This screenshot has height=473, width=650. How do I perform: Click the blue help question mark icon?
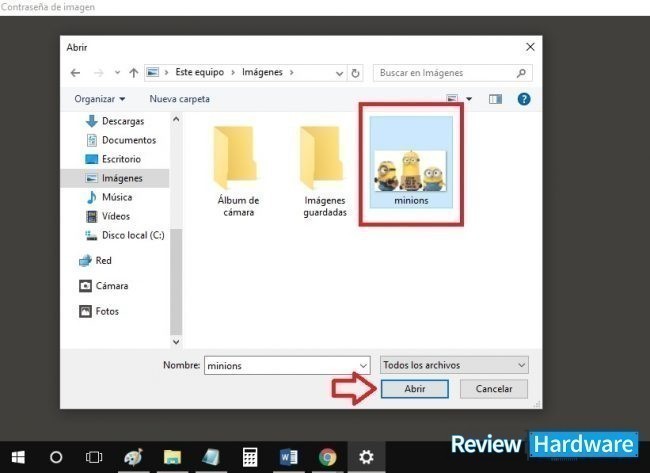[523, 99]
